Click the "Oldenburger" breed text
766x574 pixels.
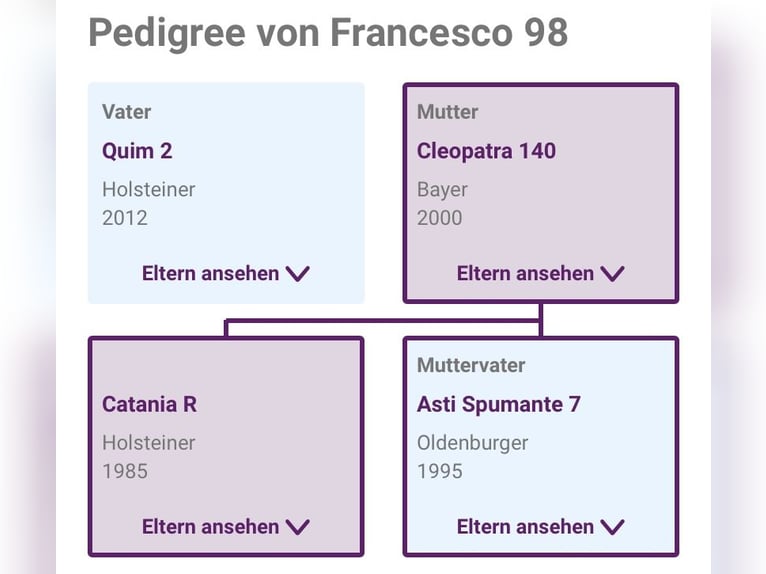click(x=472, y=442)
